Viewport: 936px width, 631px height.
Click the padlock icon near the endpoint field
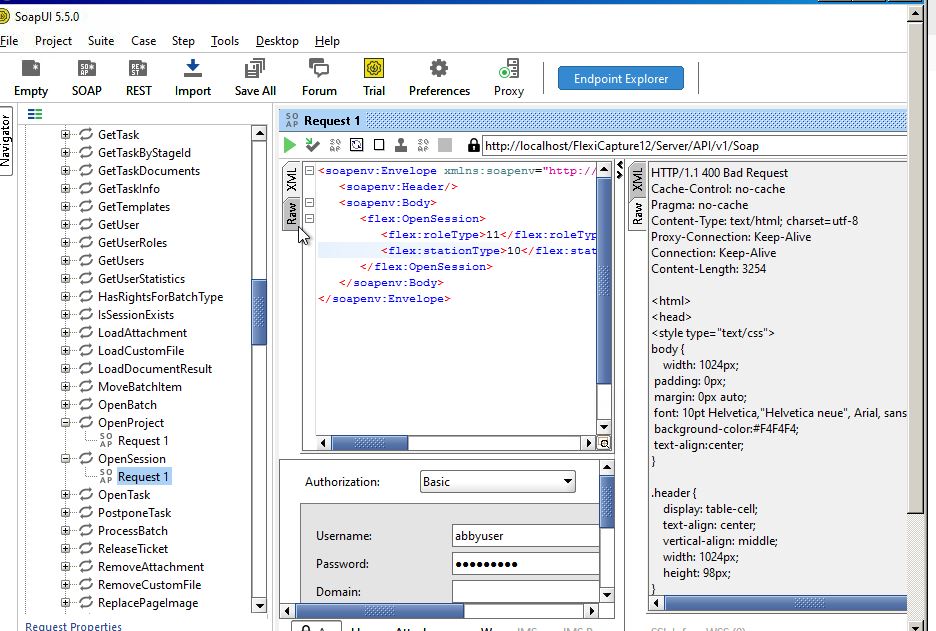tap(472, 144)
